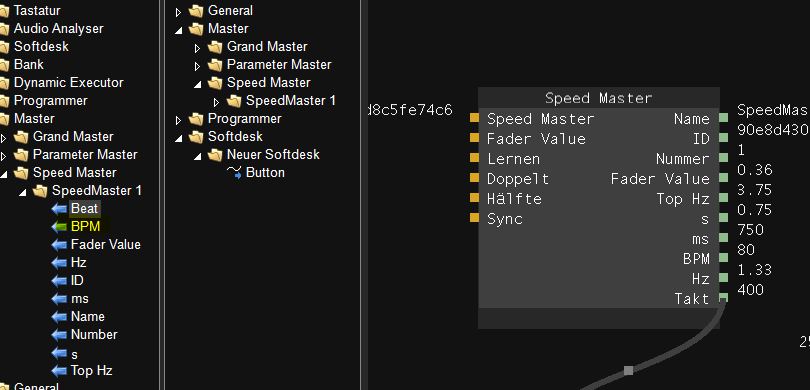Image resolution: width=810 pixels, height=390 pixels.
Task: Click the Doppelt input port on node
Action: click(474, 178)
